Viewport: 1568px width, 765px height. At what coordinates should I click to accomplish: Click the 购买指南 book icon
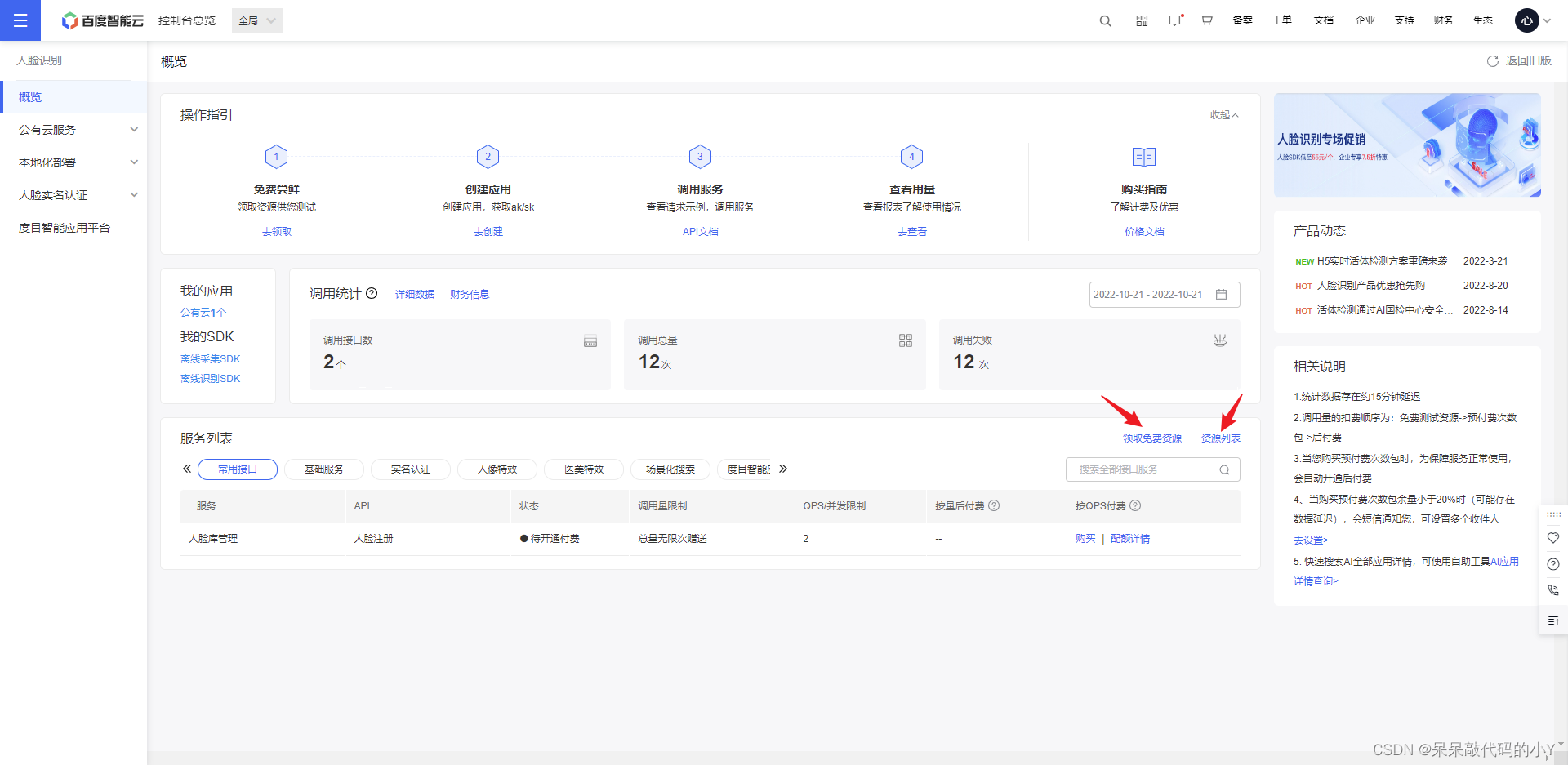click(x=1143, y=157)
